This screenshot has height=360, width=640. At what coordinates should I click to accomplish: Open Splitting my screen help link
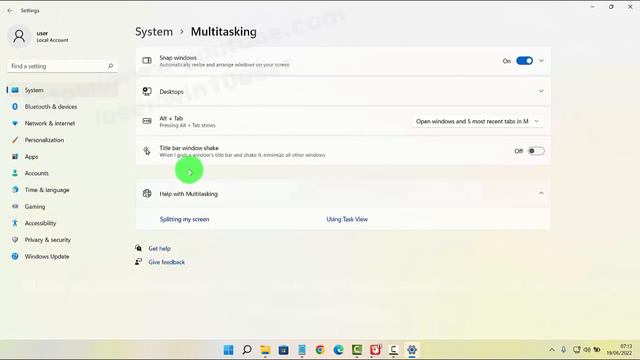[x=184, y=219]
